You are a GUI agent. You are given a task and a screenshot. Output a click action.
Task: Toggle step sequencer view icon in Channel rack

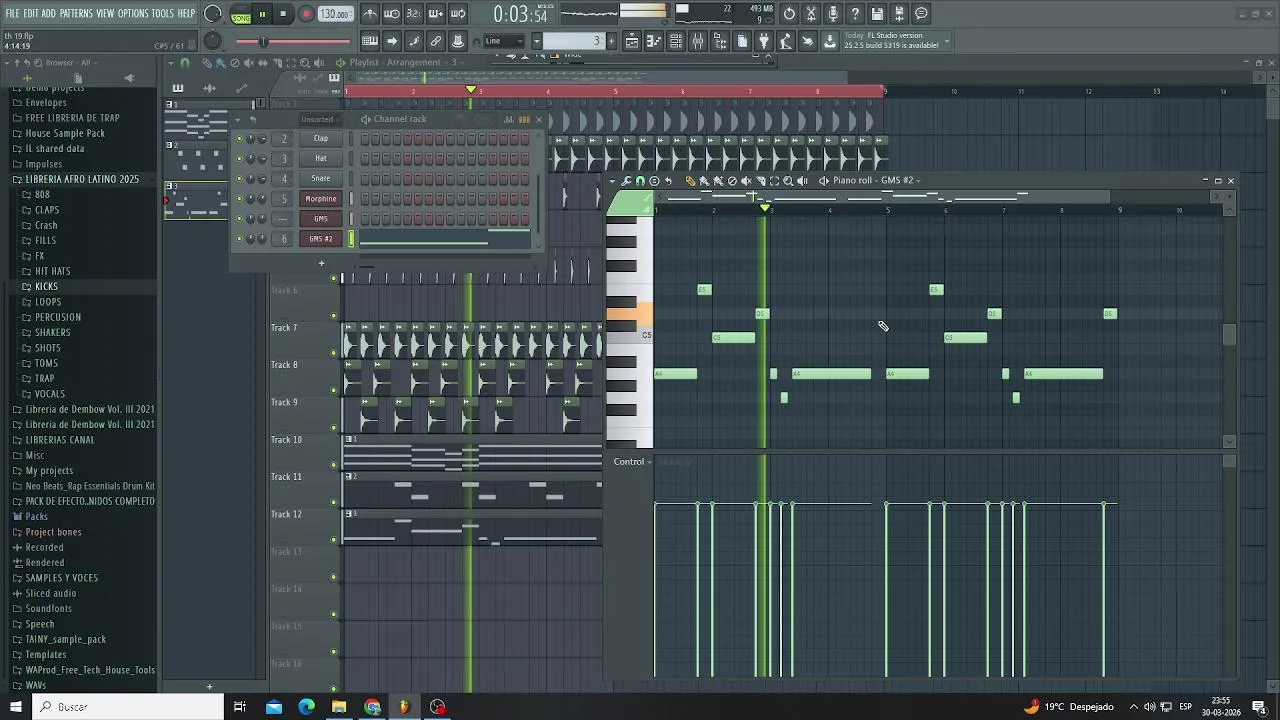pyautogui.click(x=524, y=119)
